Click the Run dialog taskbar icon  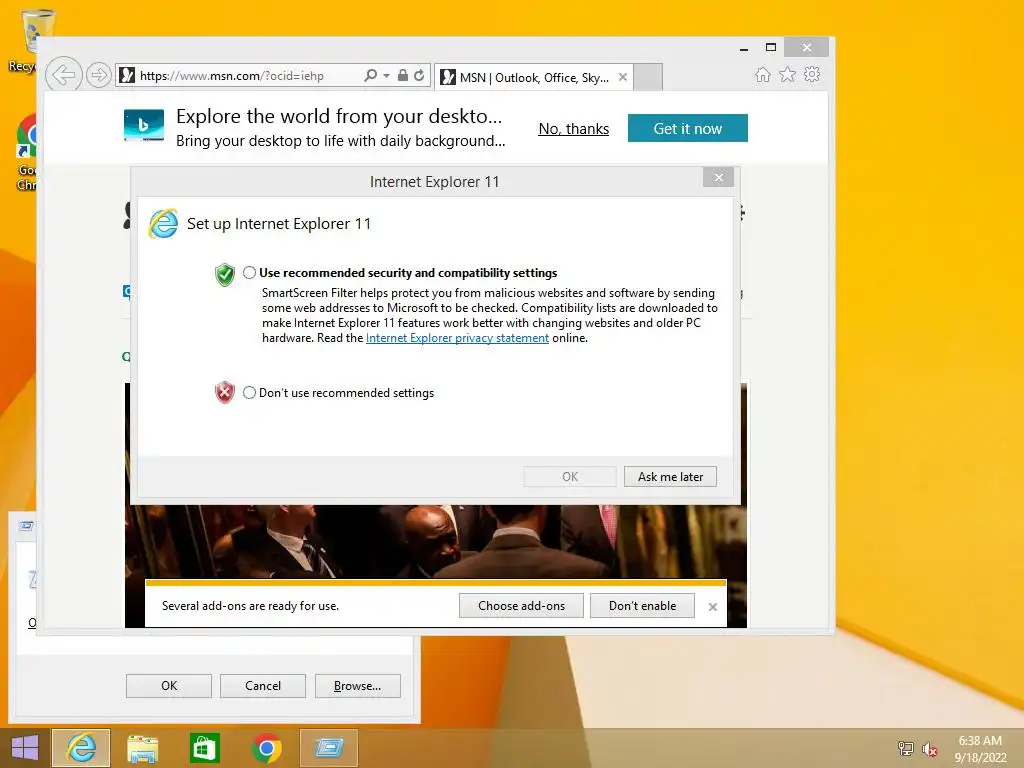pyautogui.click(x=328, y=748)
